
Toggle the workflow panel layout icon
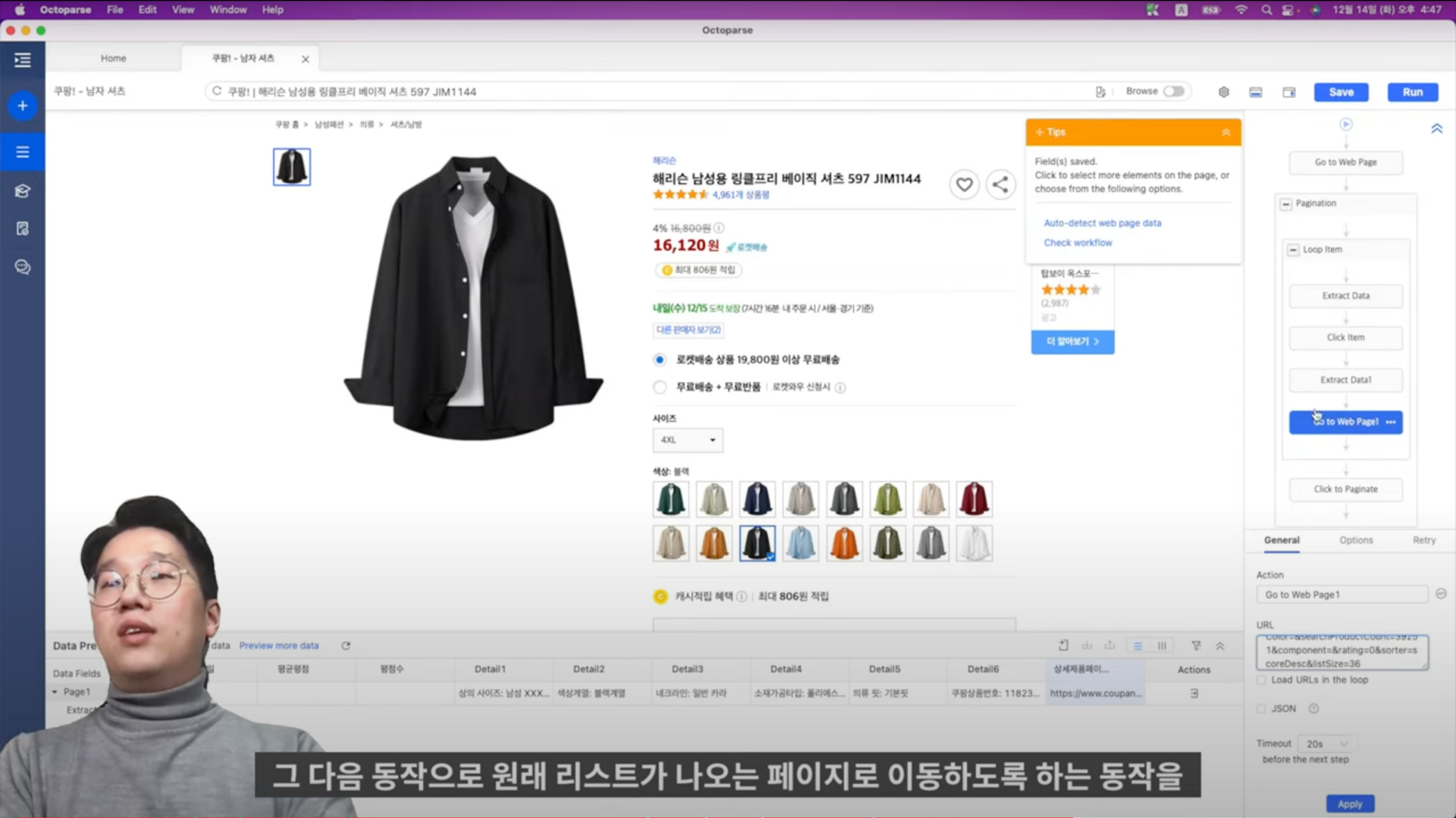click(1289, 92)
